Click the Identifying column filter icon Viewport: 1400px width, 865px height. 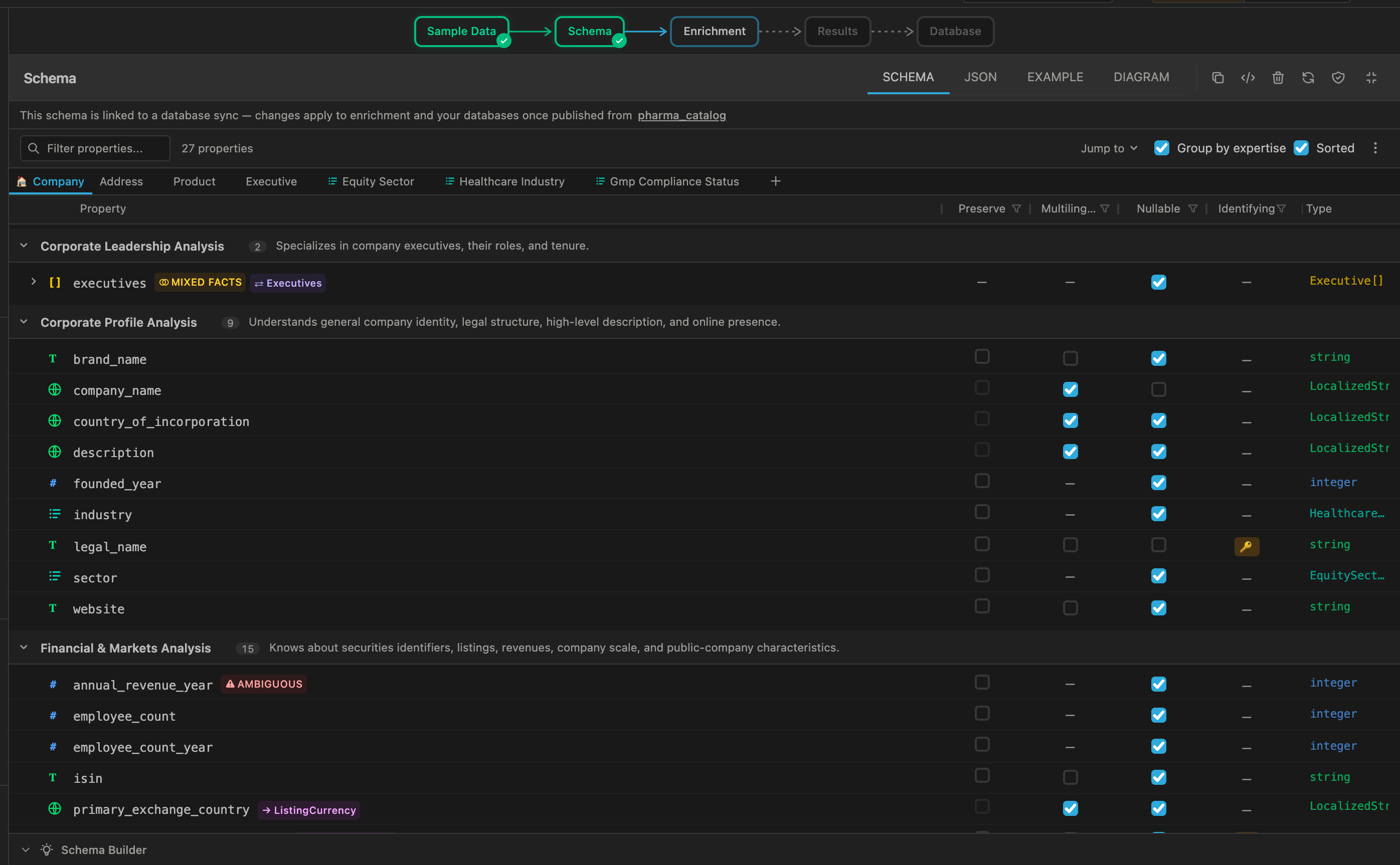point(1281,209)
